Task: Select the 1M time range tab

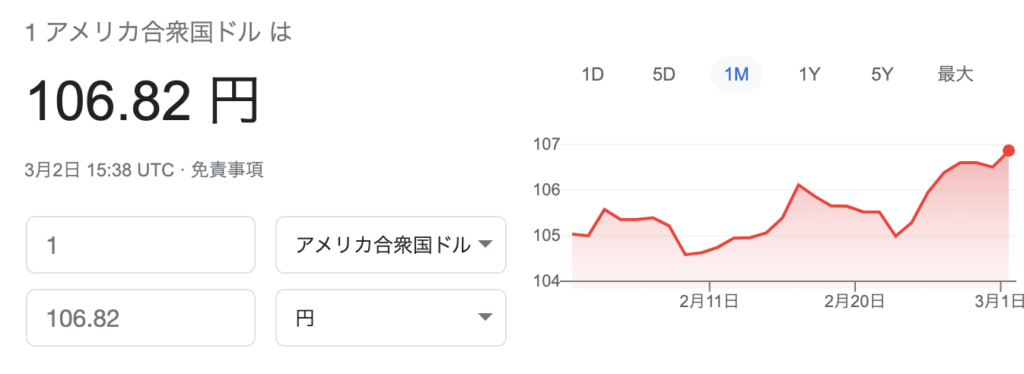Action: (736, 74)
